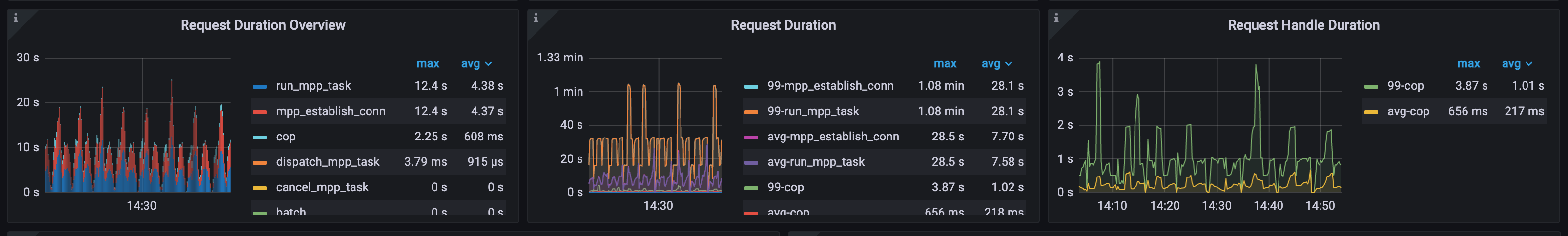
Task: Click the green 99-cop color icon in Request Handle Duration
Action: [1371, 86]
